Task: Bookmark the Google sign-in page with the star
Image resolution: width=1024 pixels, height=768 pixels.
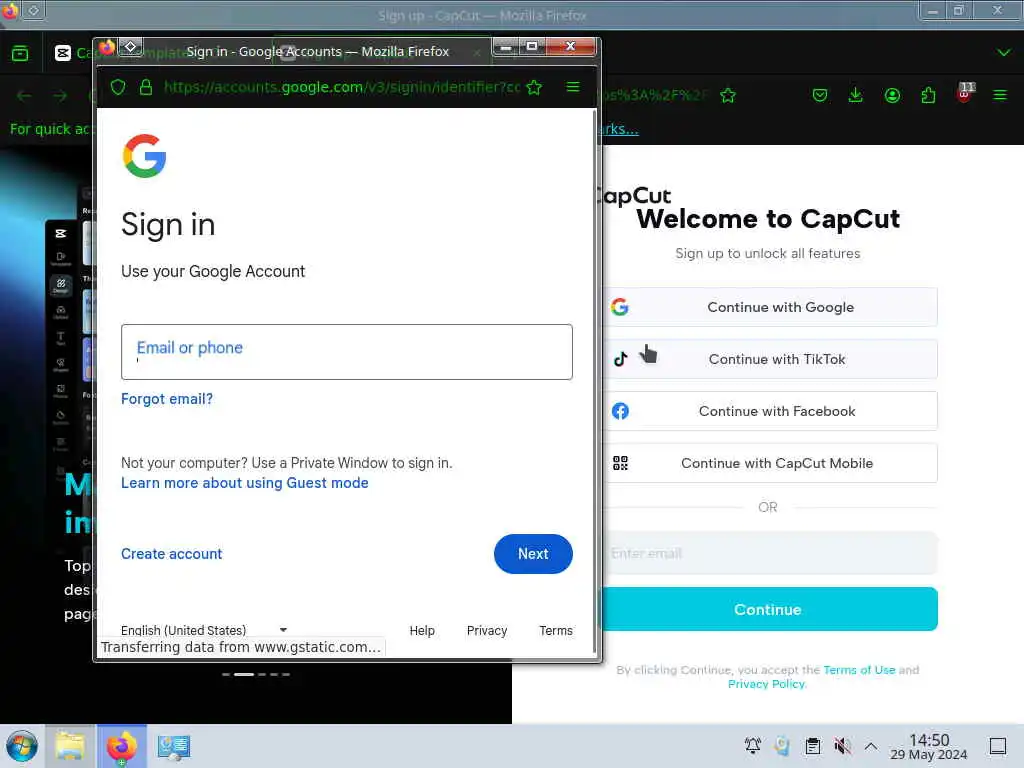Action: pyautogui.click(x=534, y=88)
